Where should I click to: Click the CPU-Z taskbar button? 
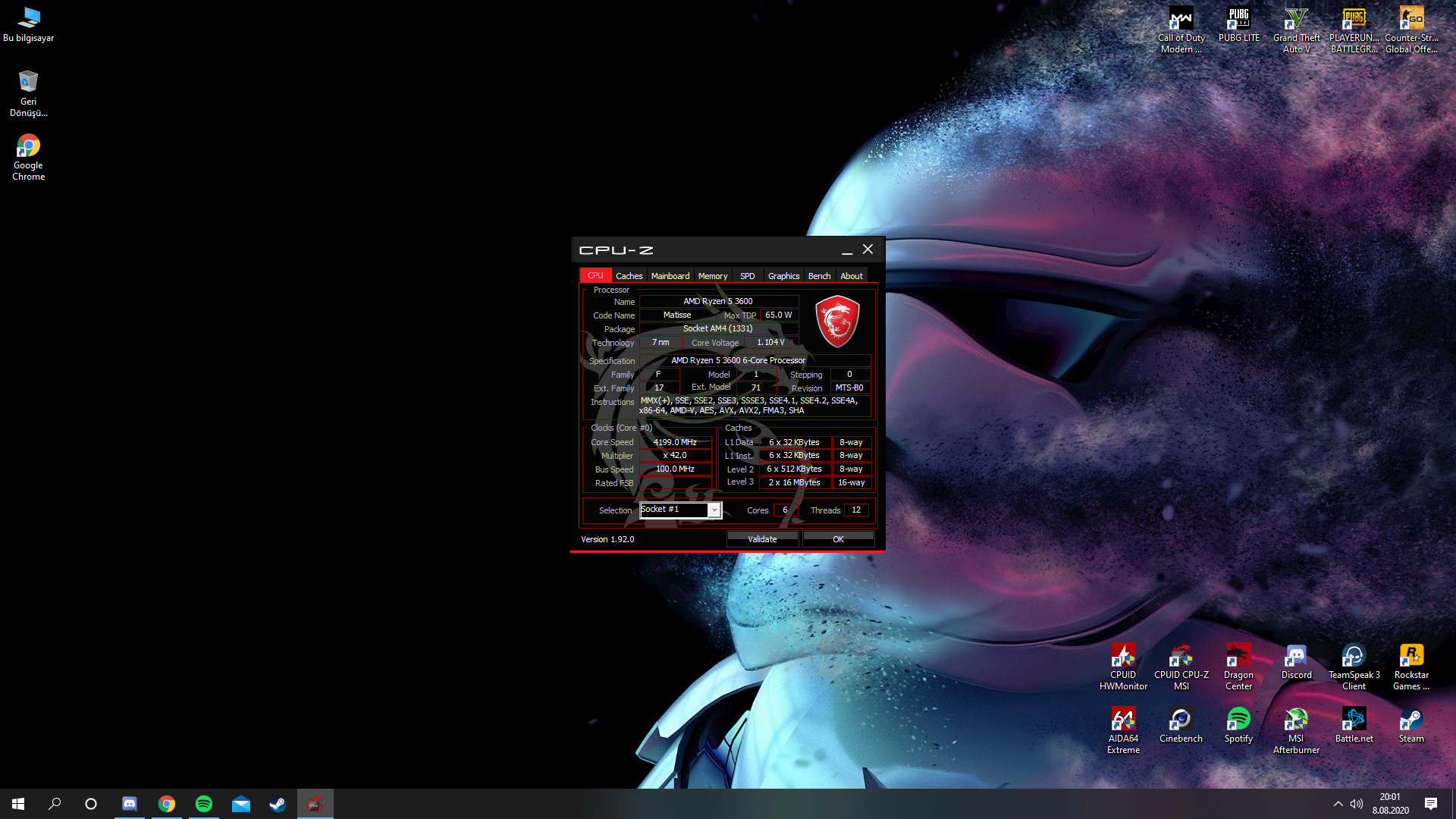tap(315, 804)
